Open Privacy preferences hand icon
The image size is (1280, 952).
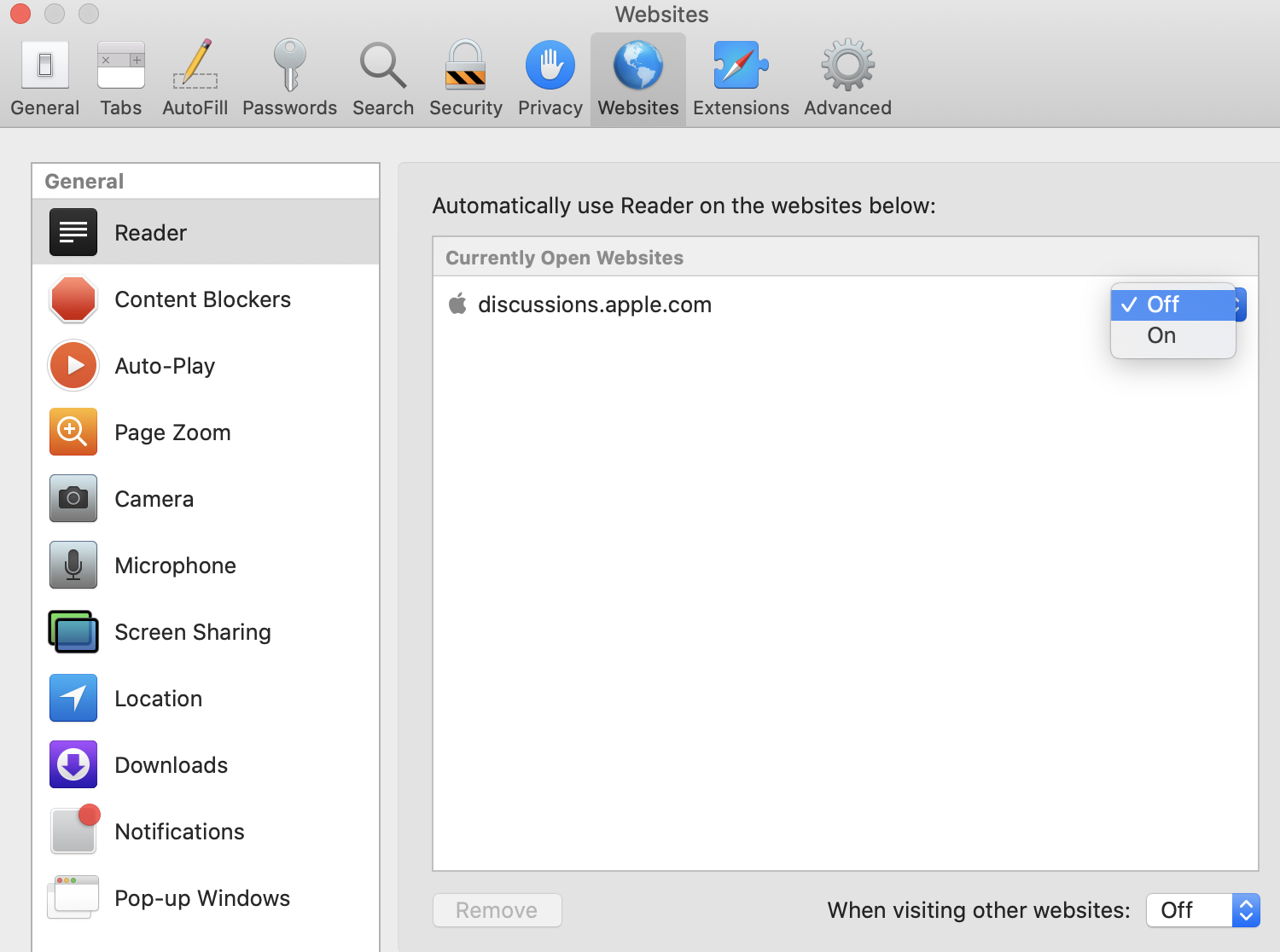tap(550, 66)
